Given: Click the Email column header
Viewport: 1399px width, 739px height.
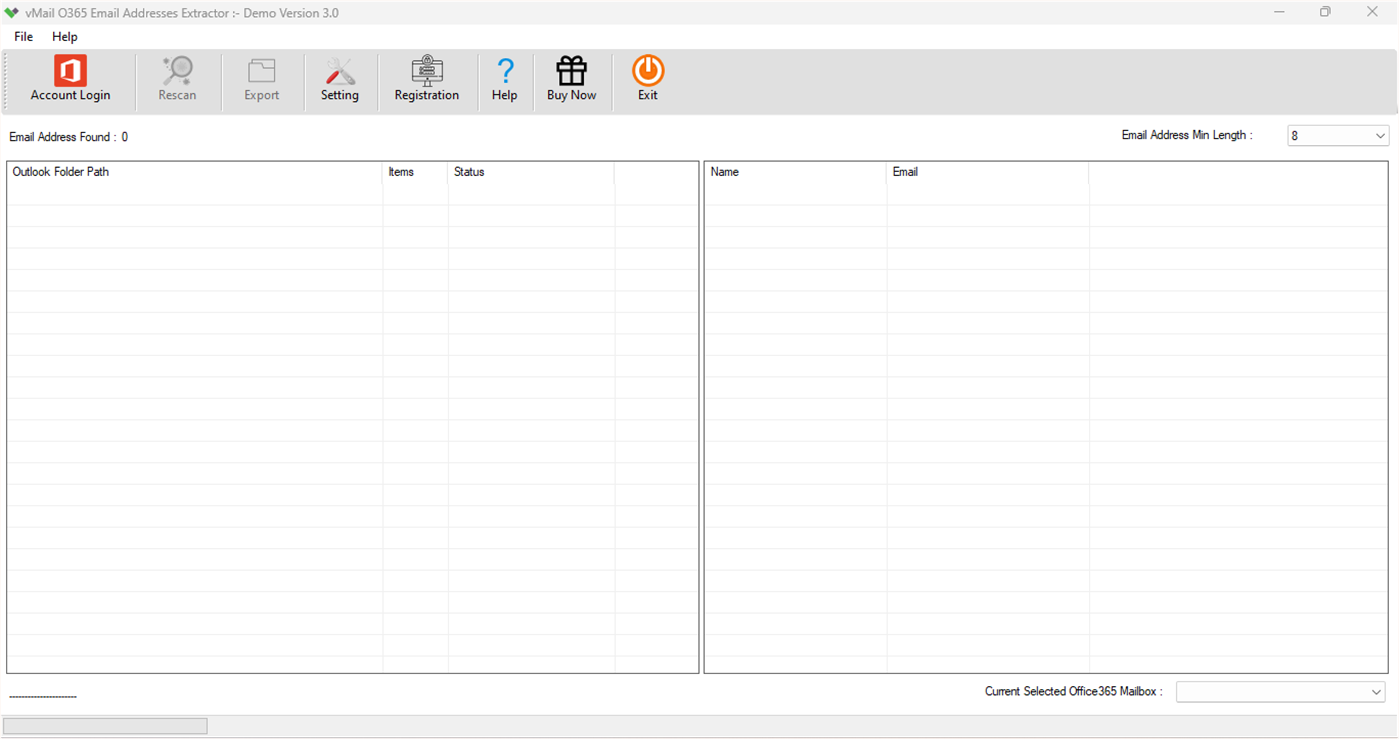Looking at the screenshot, I should click(904, 172).
